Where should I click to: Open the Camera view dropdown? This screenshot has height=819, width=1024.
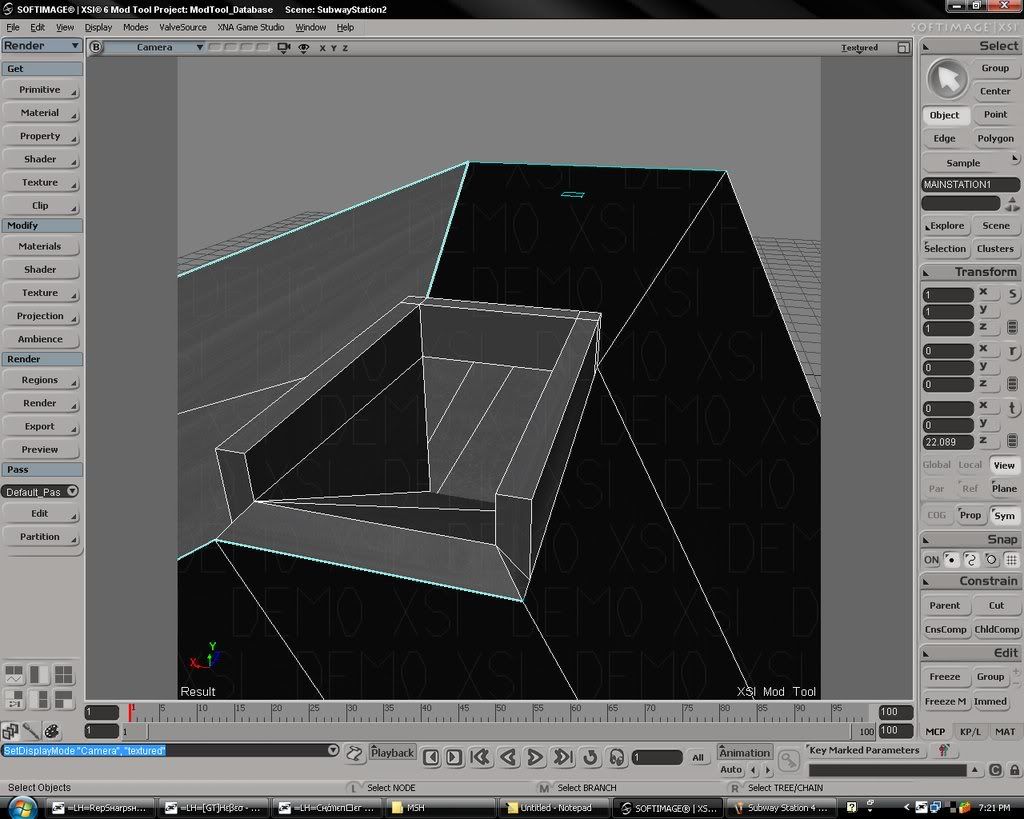[155, 47]
